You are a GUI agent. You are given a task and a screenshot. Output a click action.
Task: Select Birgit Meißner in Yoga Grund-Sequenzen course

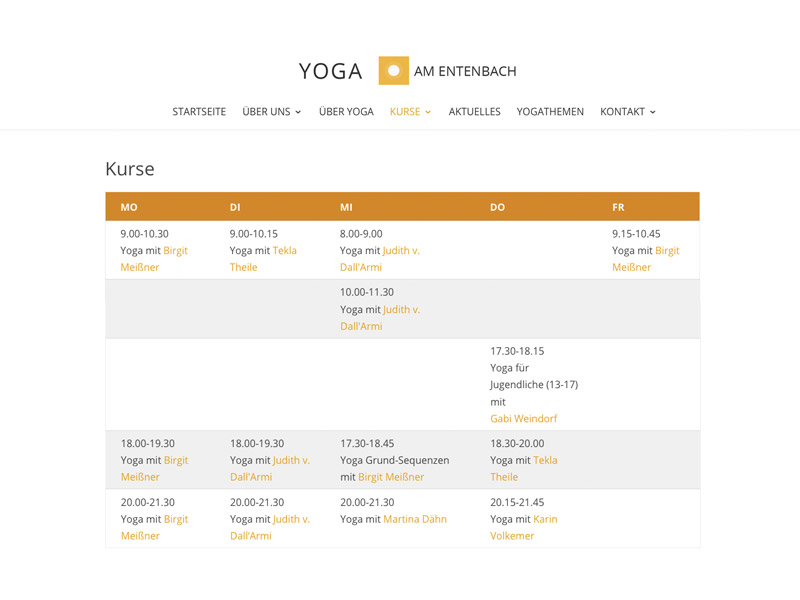(391, 477)
